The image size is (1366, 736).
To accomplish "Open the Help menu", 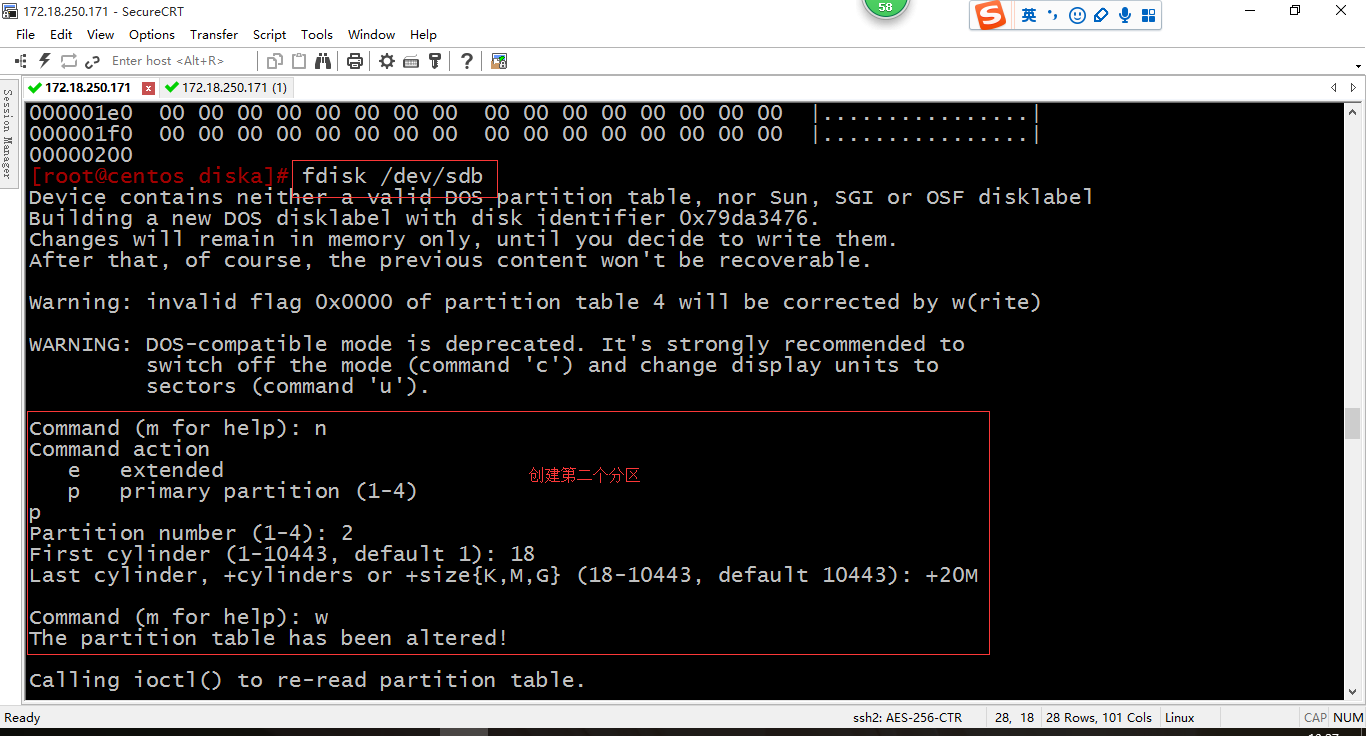I will [423, 34].
